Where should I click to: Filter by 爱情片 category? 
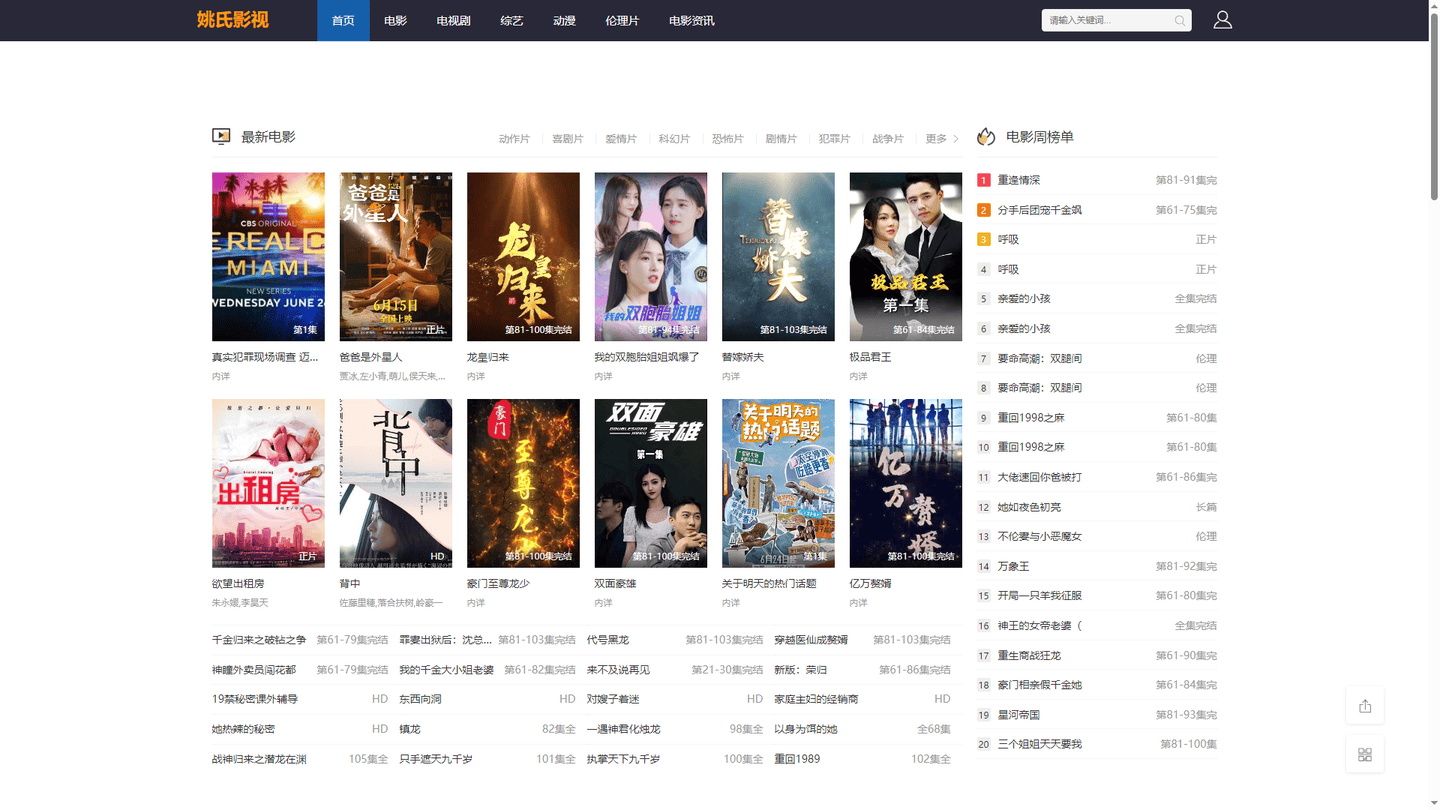(621, 139)
